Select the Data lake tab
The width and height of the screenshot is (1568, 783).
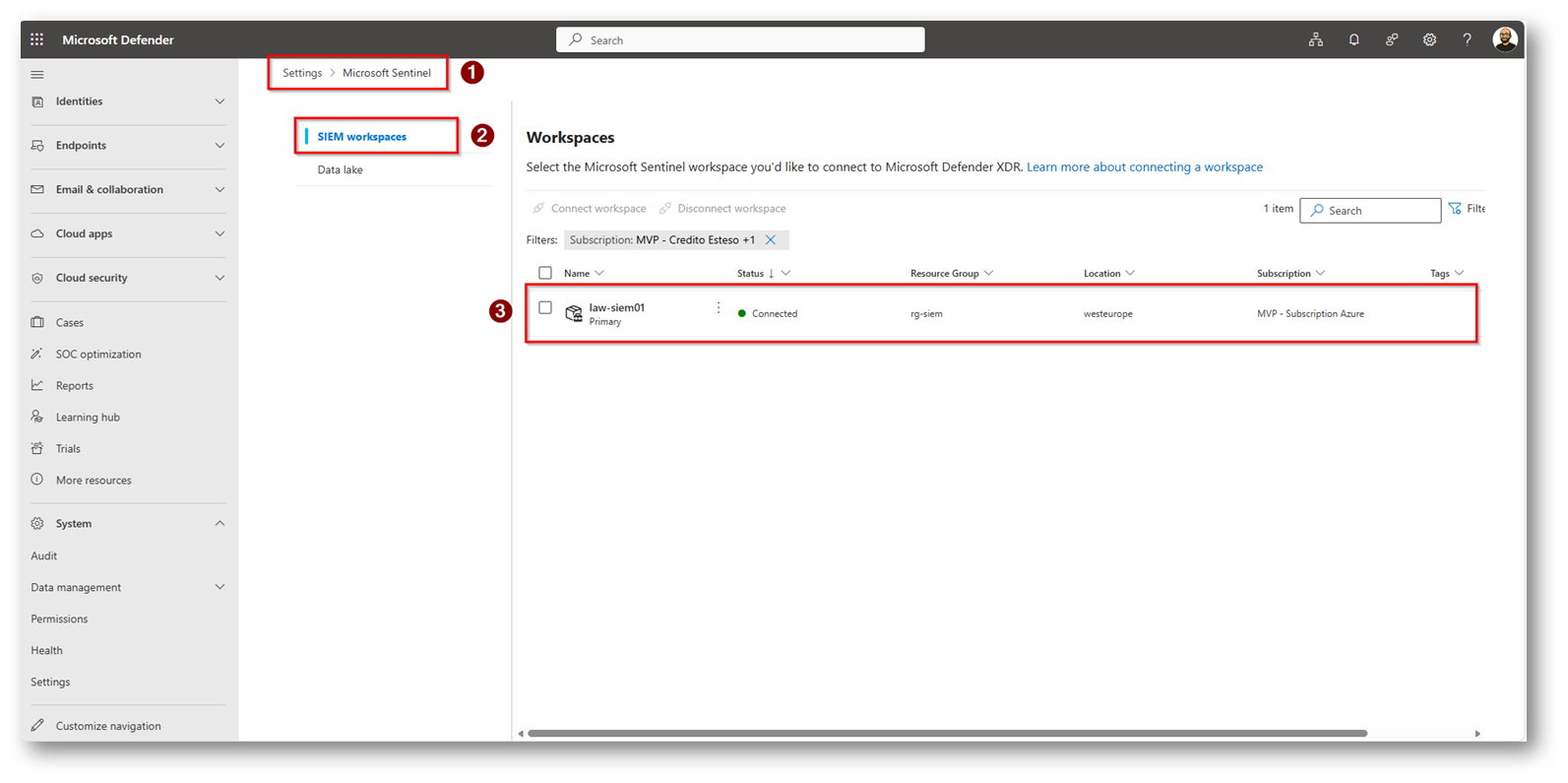click(340, 169)
